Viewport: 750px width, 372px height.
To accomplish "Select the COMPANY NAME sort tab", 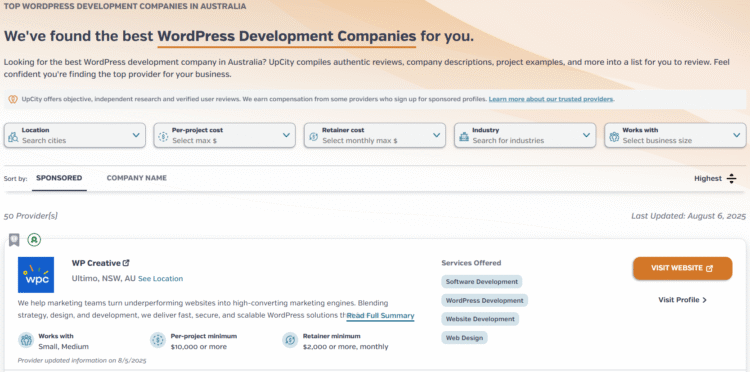I will [137, 178].
